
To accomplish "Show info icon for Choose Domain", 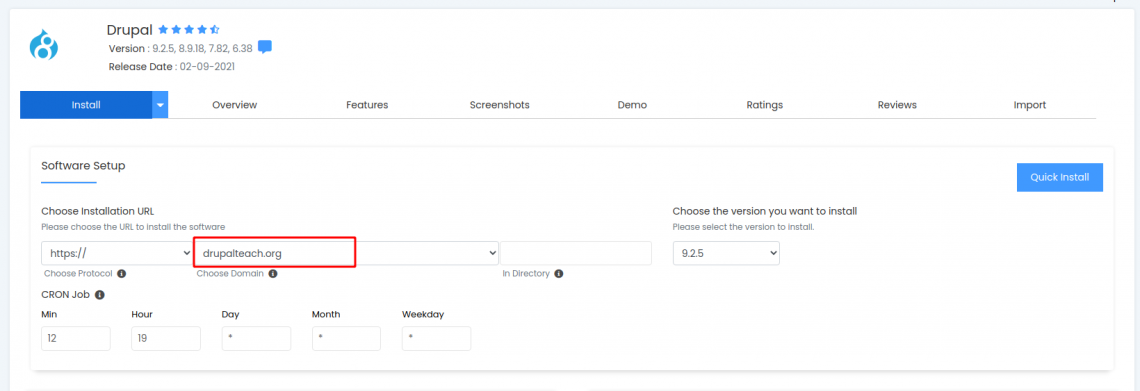I will 273,274.
